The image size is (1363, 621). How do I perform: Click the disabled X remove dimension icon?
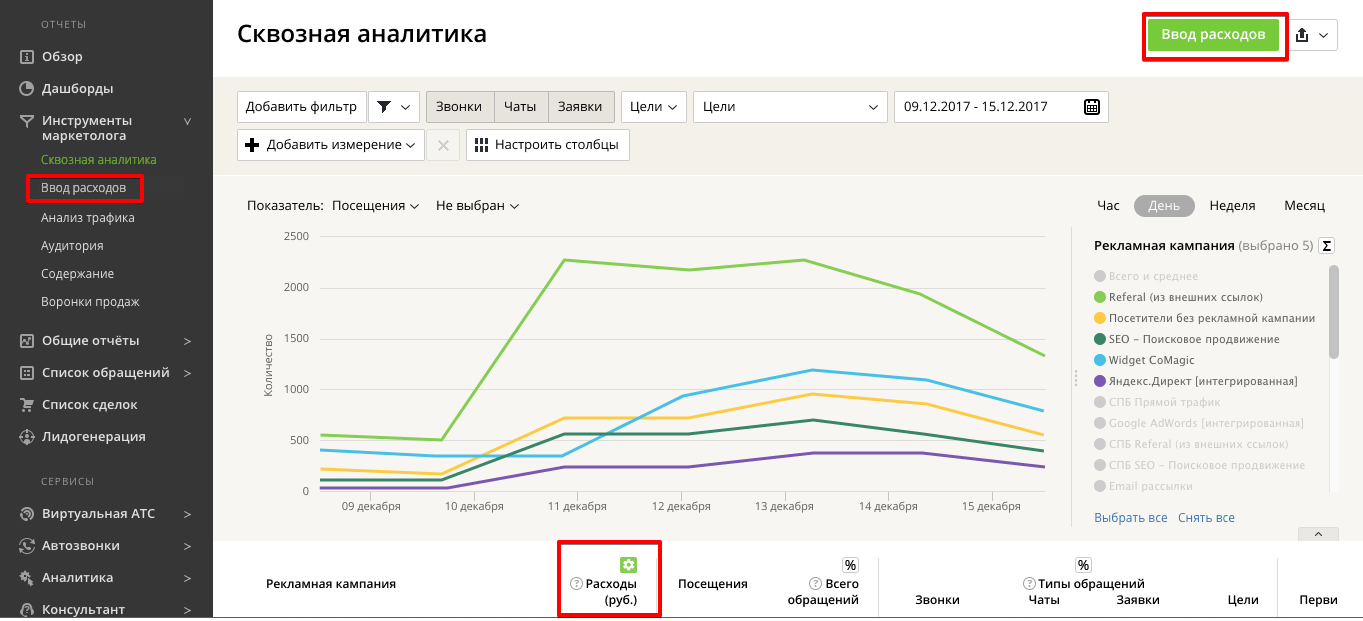pyautogui.click(x=443, y=145)
